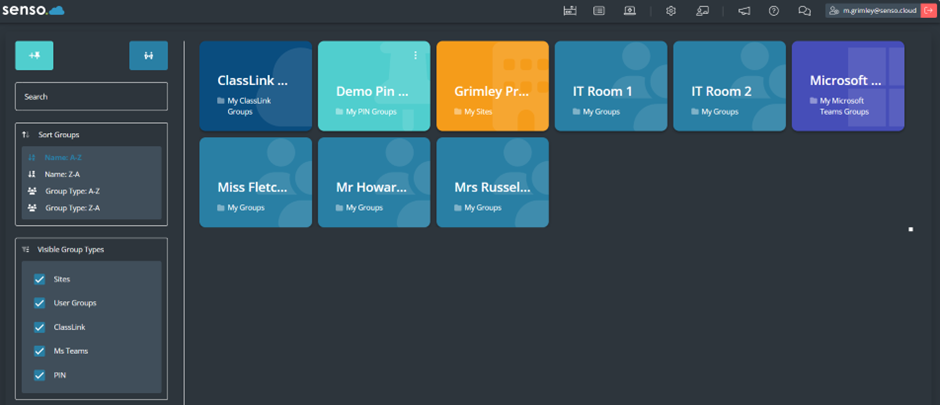Open the laptop monitor icon in header
This screenshot has height=405, width=940.
coord(629,11)
